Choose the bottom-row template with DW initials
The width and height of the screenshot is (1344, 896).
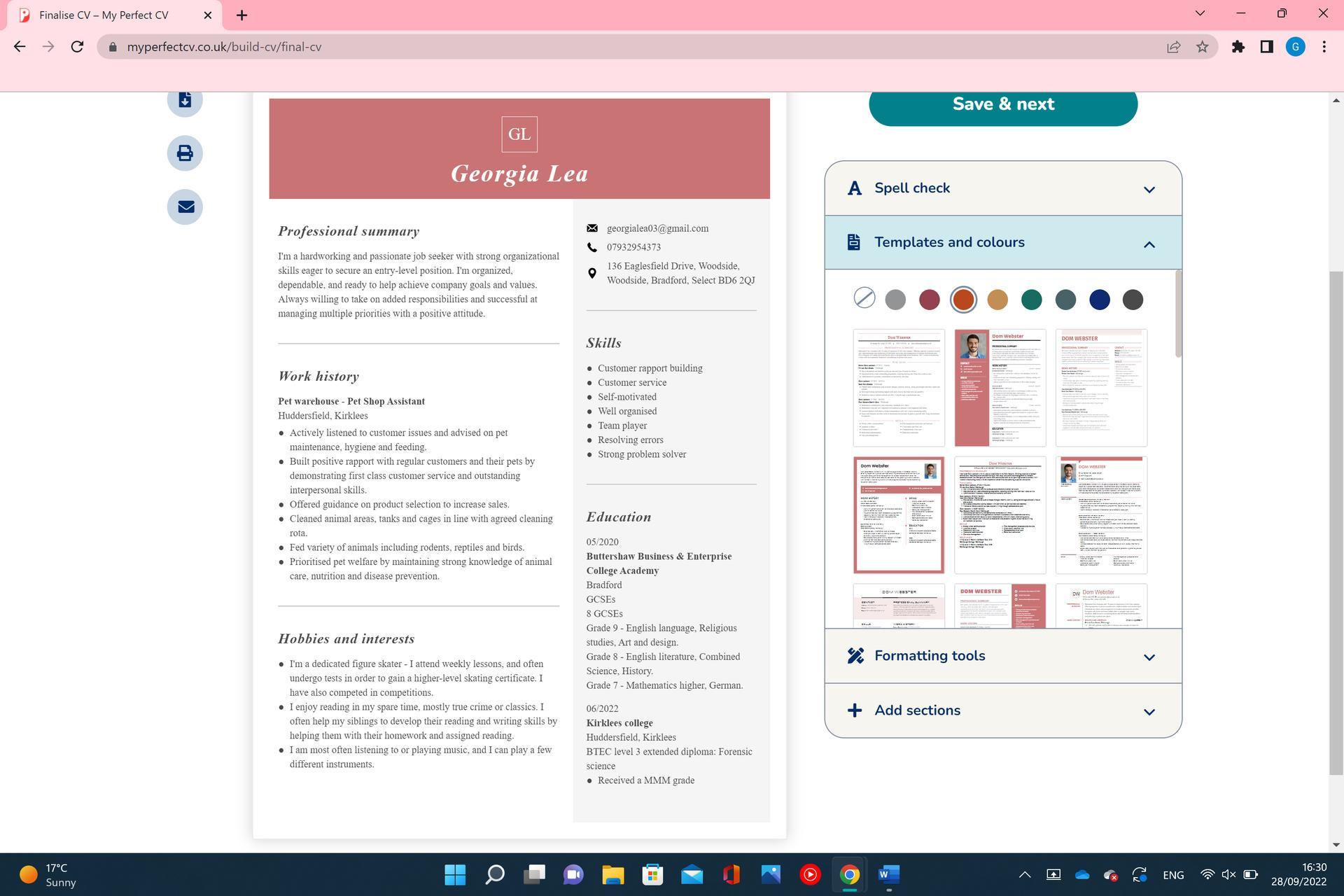tap(1102, 606)
